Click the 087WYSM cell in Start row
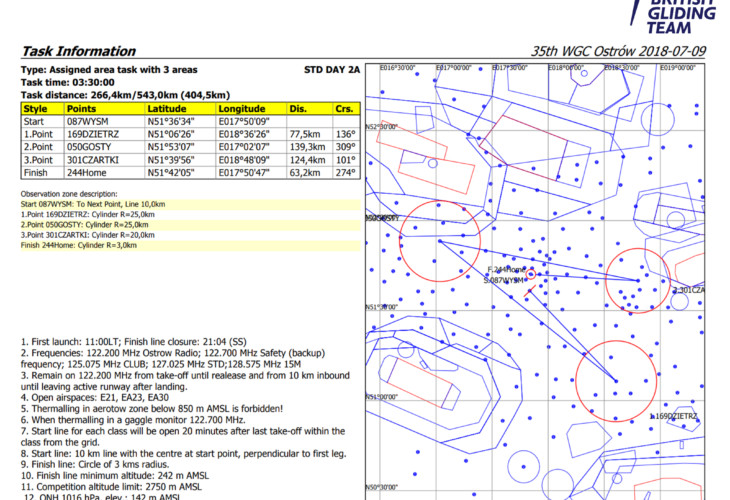 pyautogui.click(x=87, y=120)
